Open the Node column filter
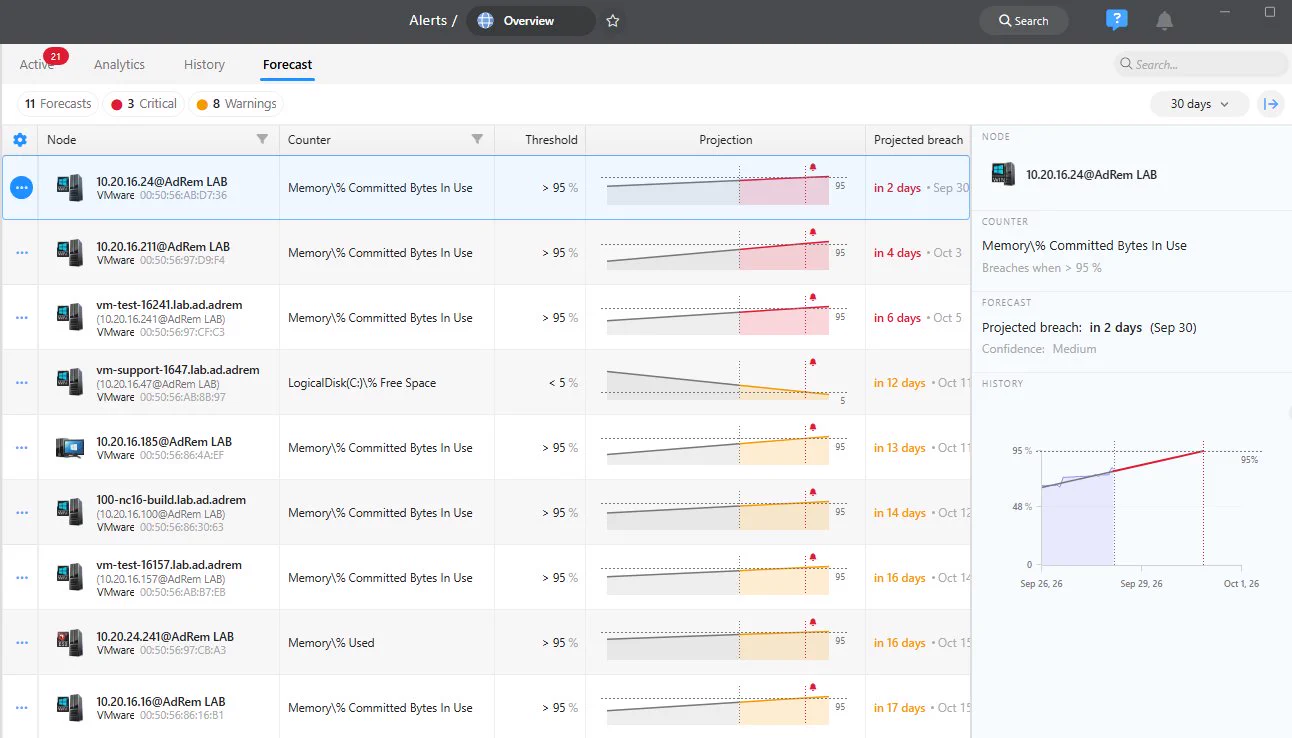Image resolution: width=1292 pixels, height=738 pixels. tap(262, 140)
